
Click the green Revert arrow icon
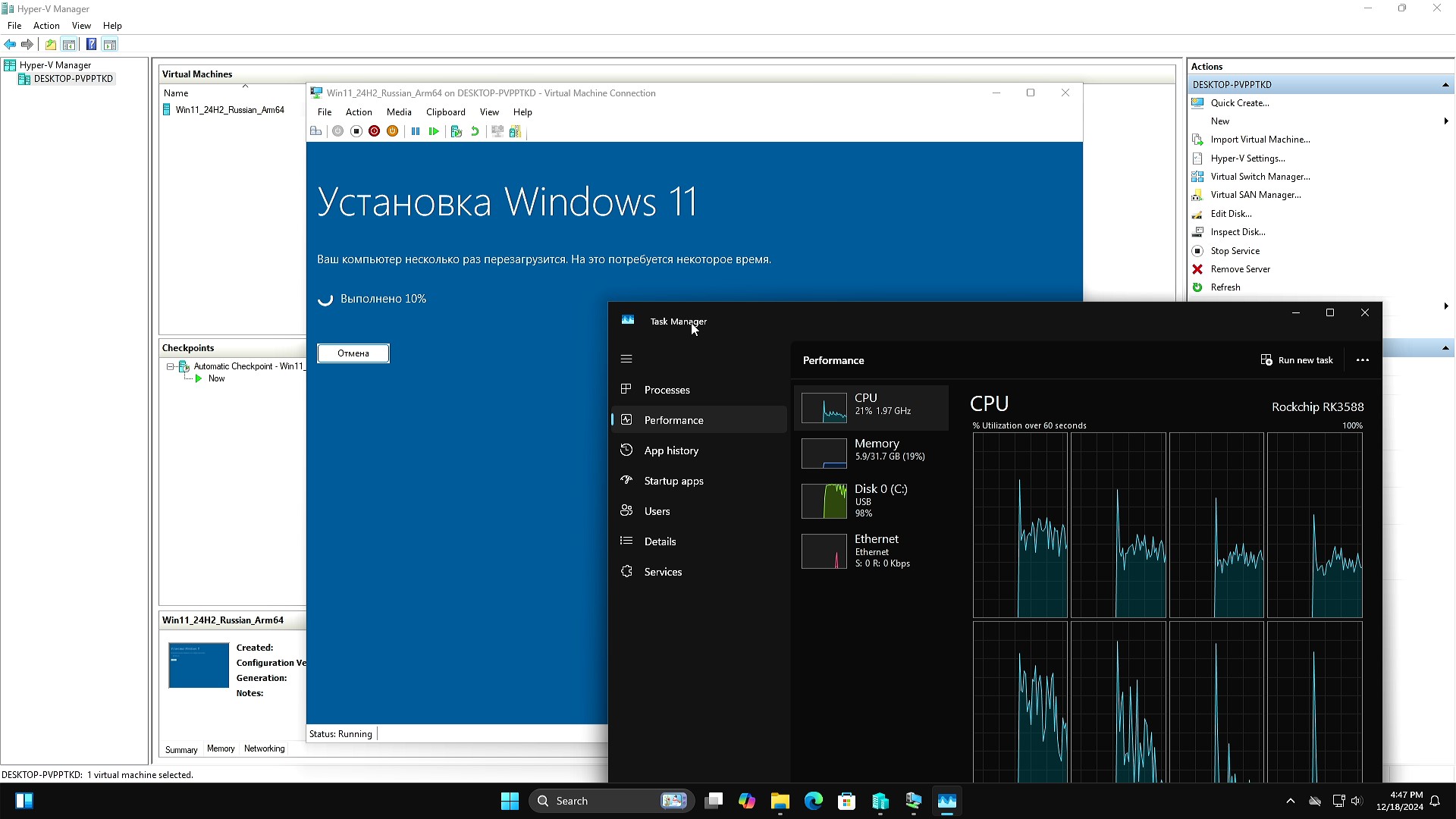tap(475, 131)
